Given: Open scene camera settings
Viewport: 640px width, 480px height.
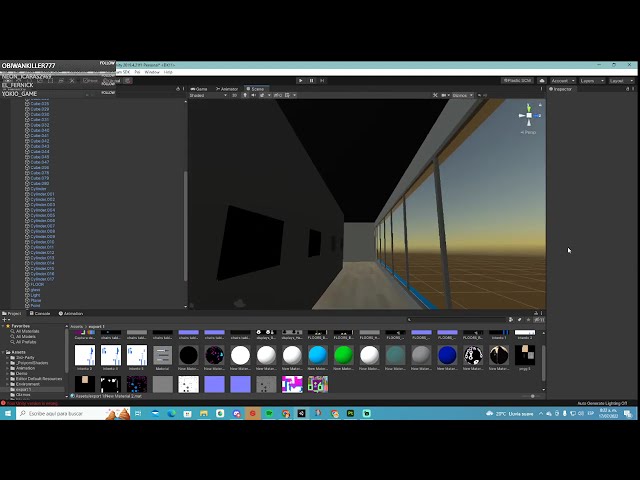Looking at the screenshot, I should (445, 96).
